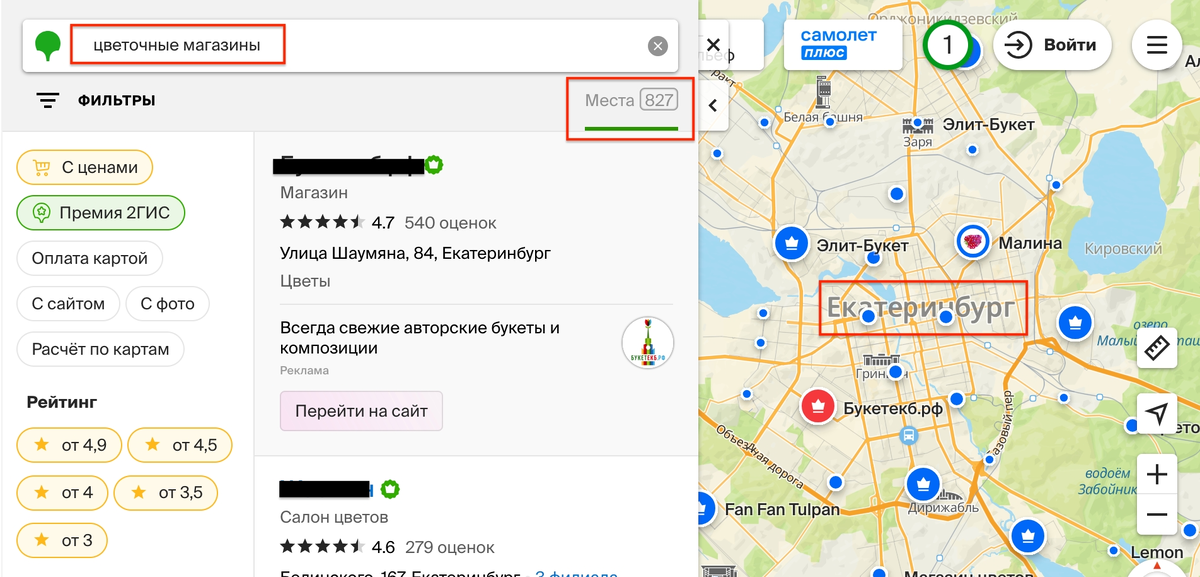Image resolution: width=1200 pixels, height=577 pixels.
Task: Click the verified green badge of first listing
Action: (434, 164)
